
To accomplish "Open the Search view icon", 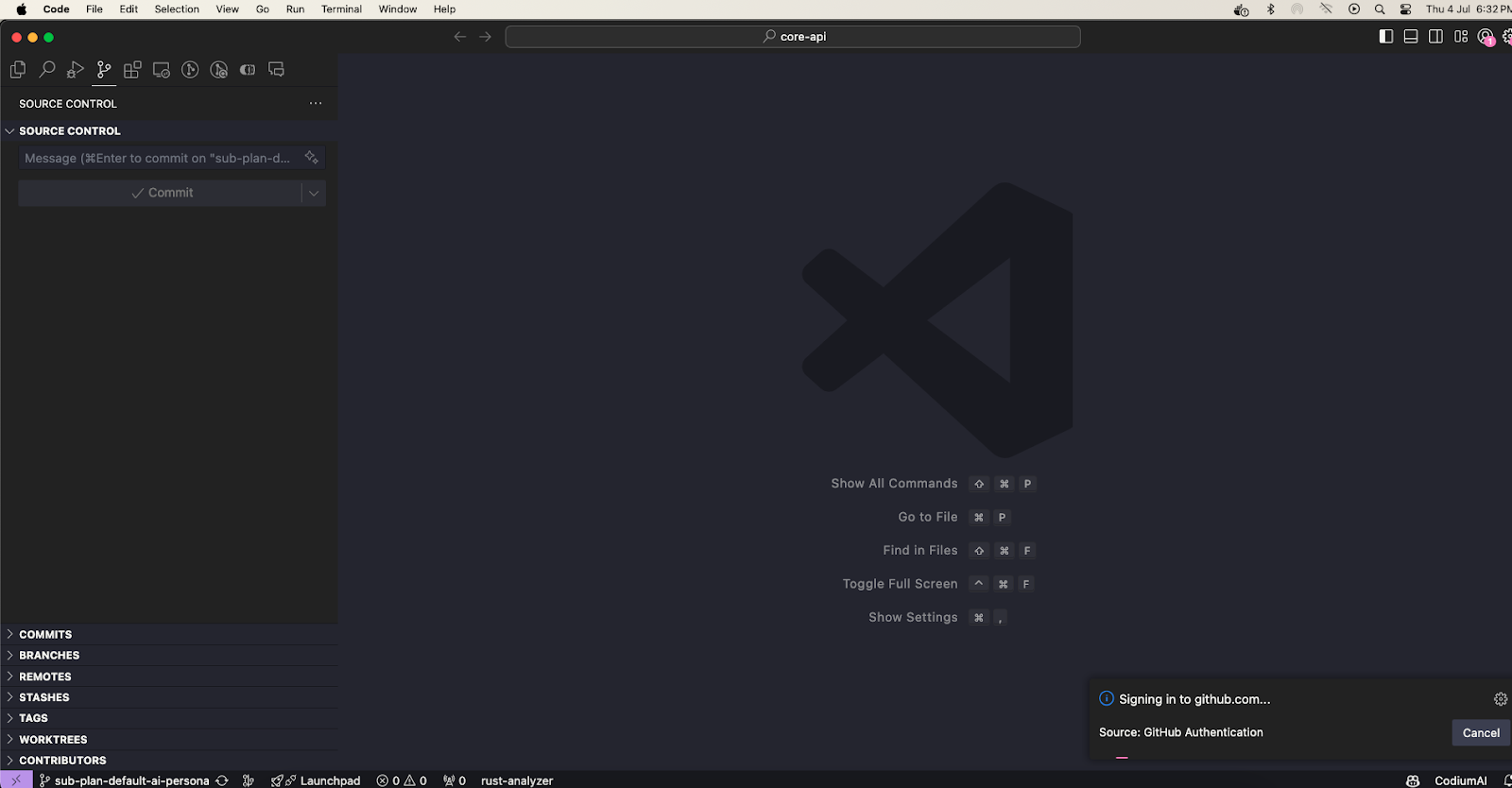I will (46, 70).
